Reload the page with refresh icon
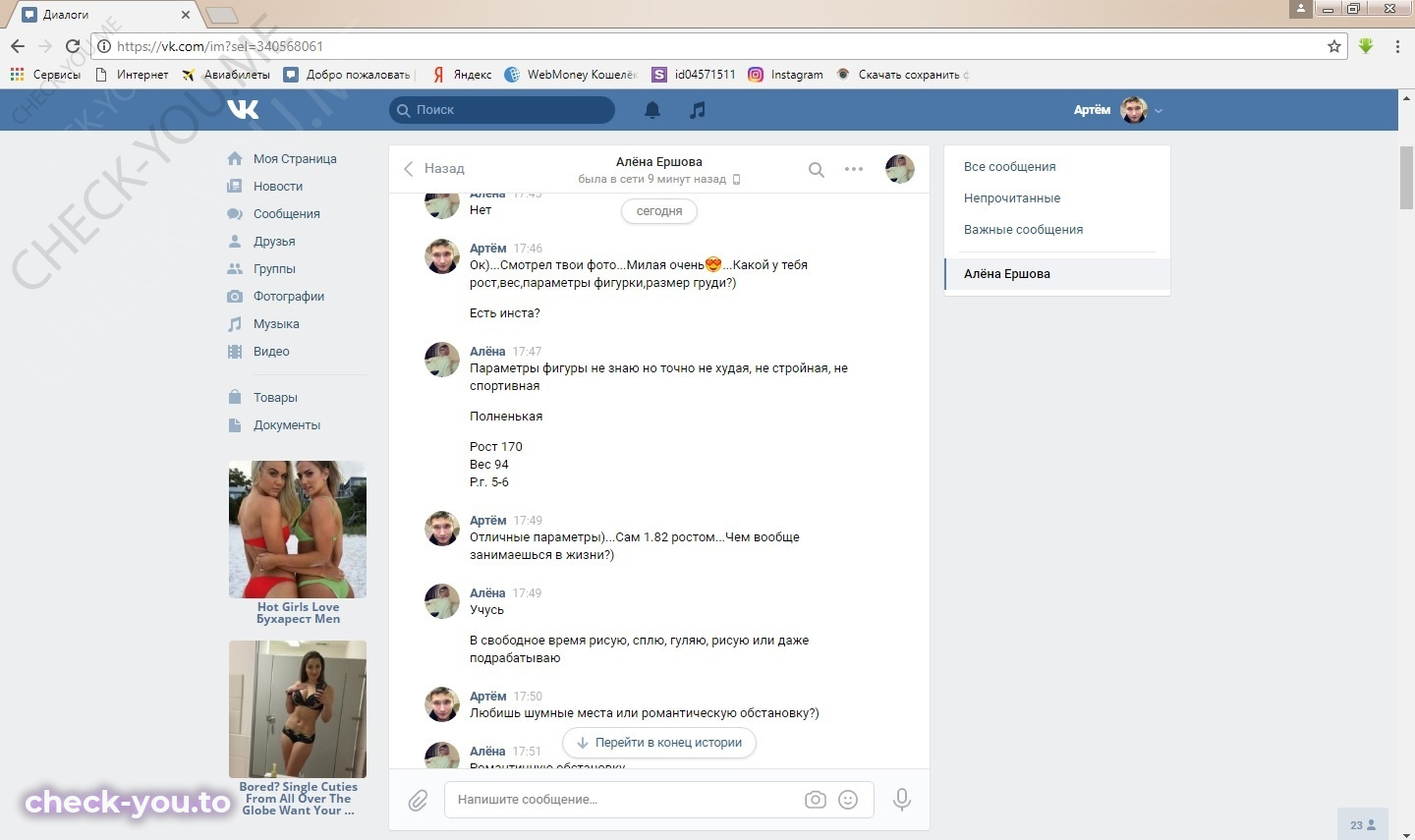 pyautogui.click(x=73, y=46)
